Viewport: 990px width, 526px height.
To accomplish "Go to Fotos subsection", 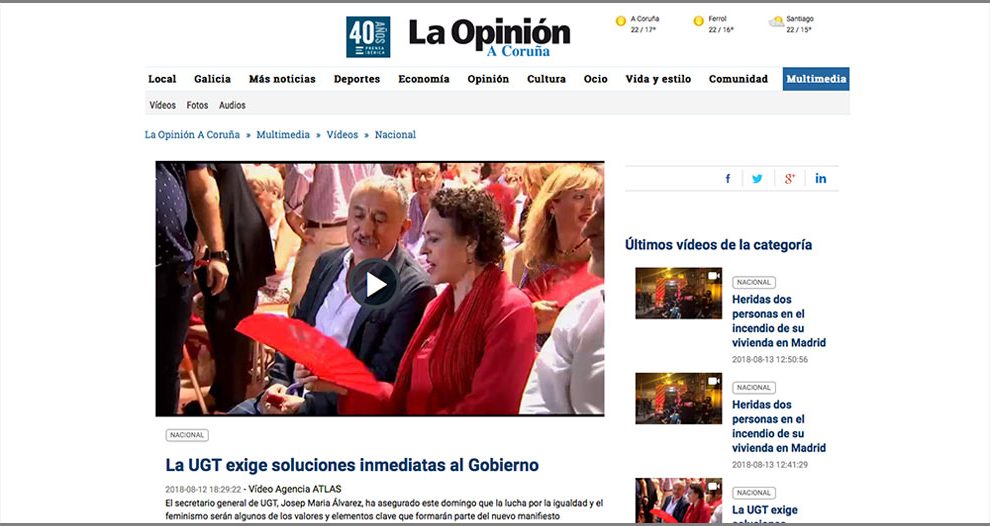I will pos(197,105).
